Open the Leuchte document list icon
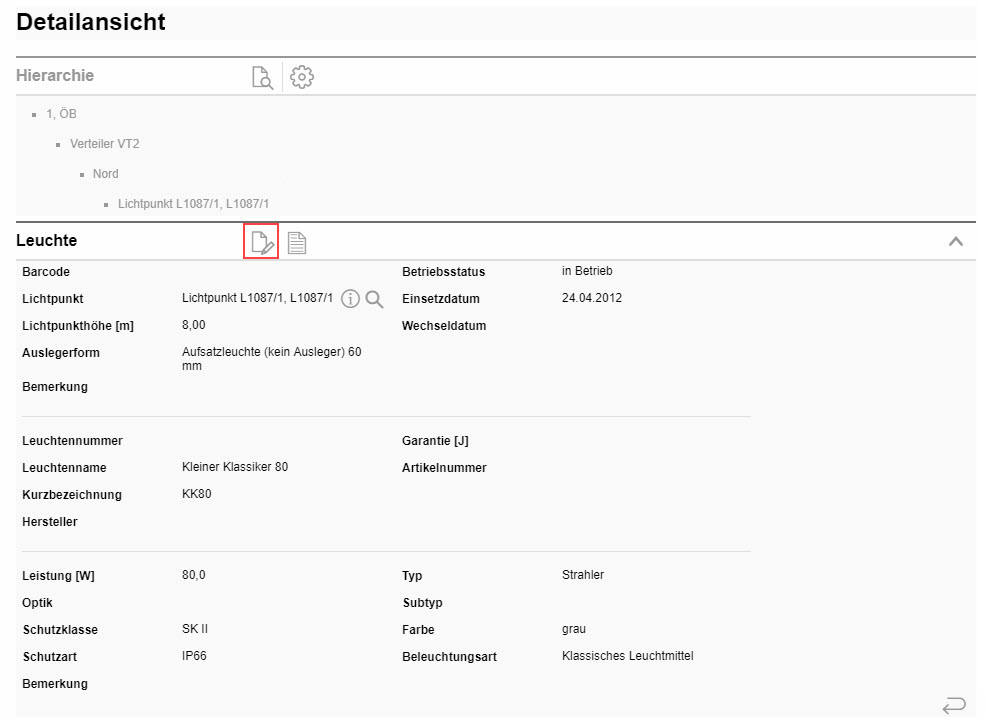Viewport: 1000px width, 717px height. point(297,242)
